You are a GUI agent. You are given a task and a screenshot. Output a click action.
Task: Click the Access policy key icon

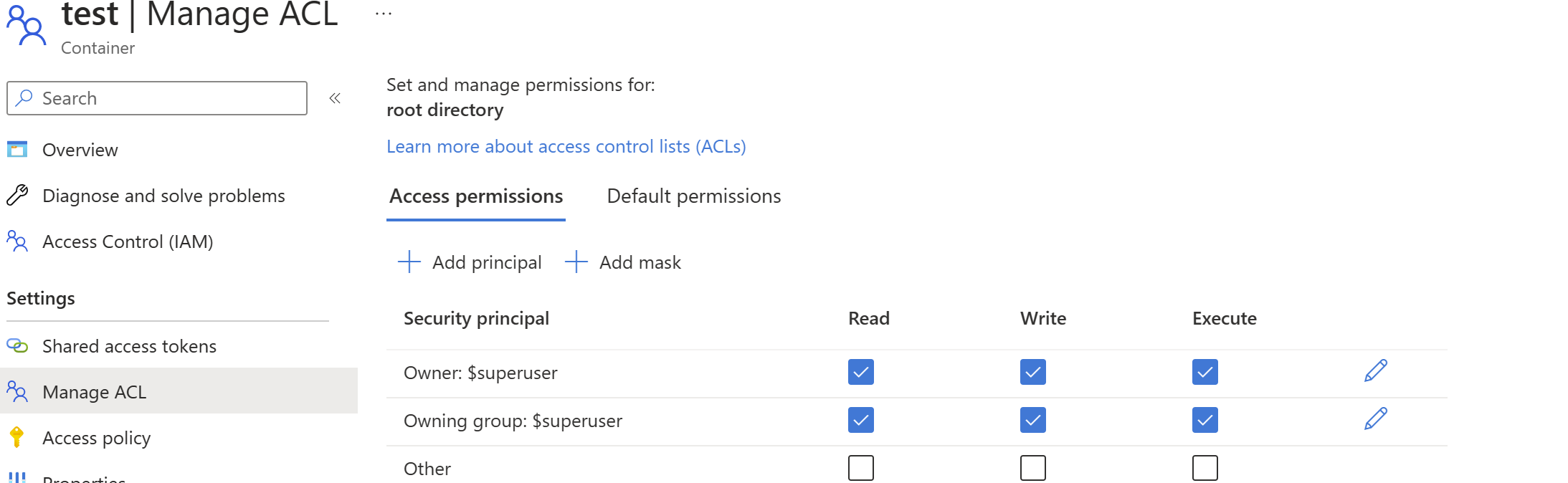(16, 437)
